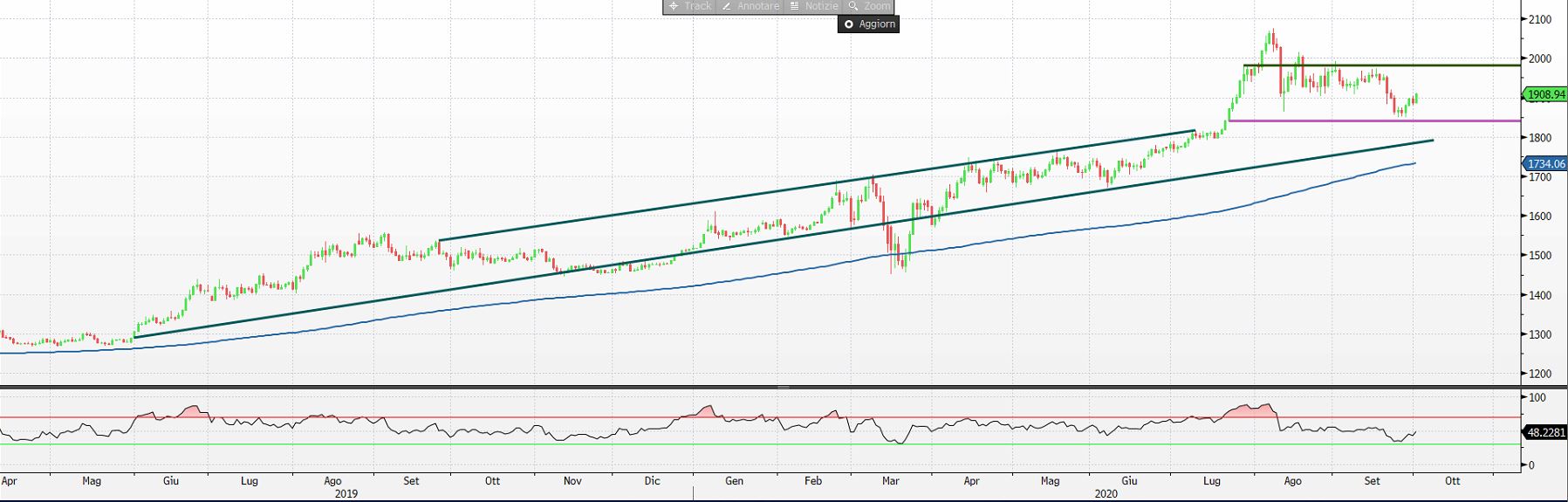Click the 2100 price axis label
The width and height of the screenshot is (1568, 502).
[1539, 19]
